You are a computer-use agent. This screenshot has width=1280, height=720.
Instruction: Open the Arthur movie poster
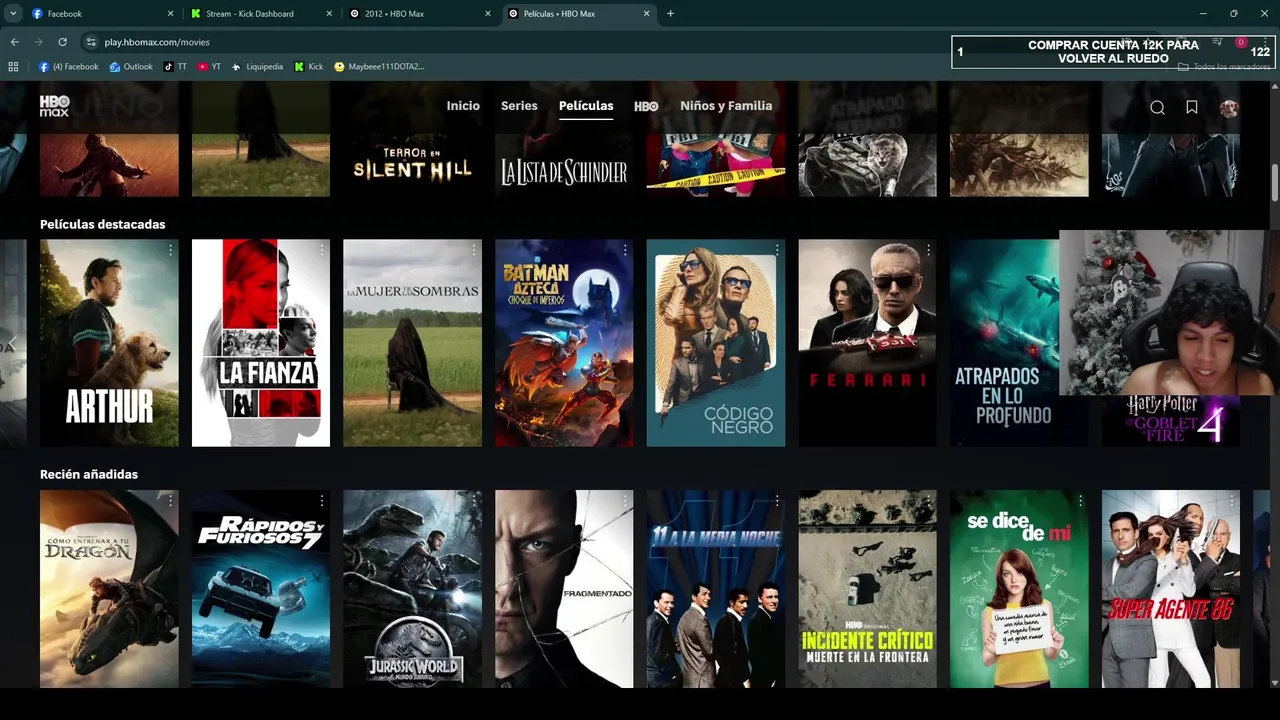pos(109,343)
